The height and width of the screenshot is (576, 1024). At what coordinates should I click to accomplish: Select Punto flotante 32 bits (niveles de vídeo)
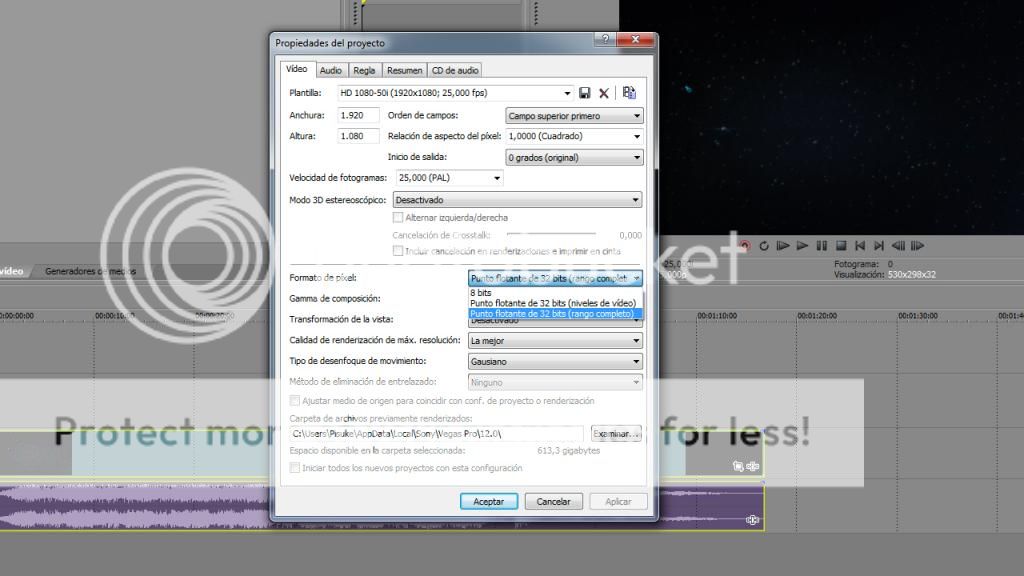[x=555, y=303]
